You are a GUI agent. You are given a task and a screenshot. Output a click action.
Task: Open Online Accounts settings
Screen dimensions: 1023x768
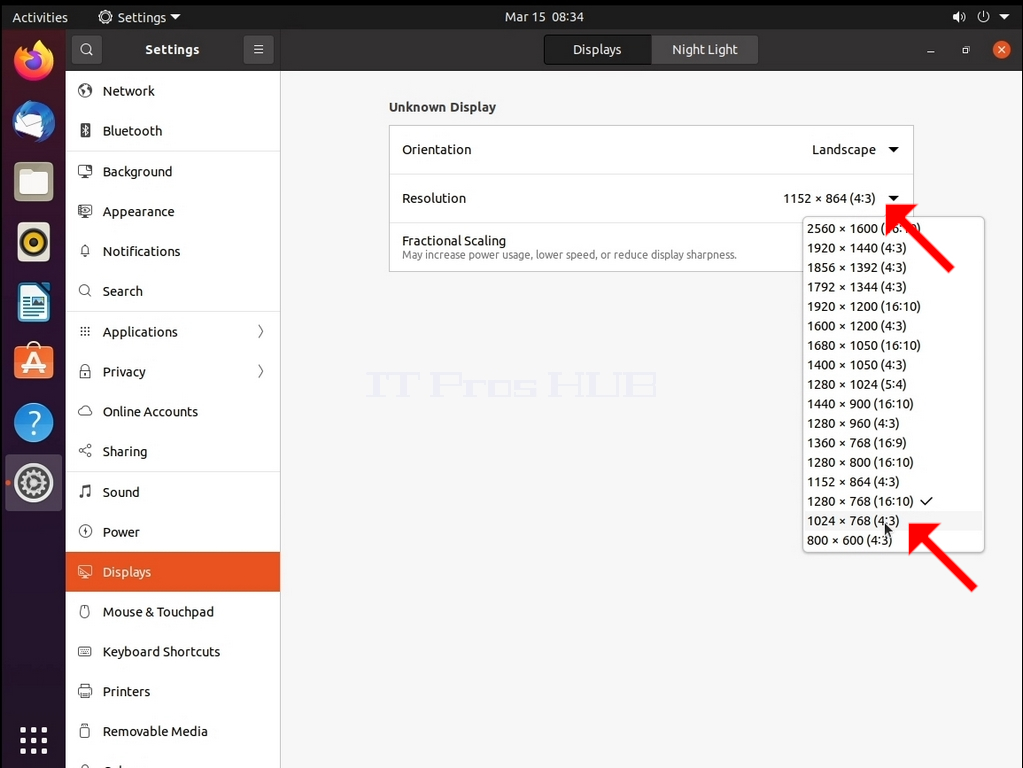pos(173,412)
